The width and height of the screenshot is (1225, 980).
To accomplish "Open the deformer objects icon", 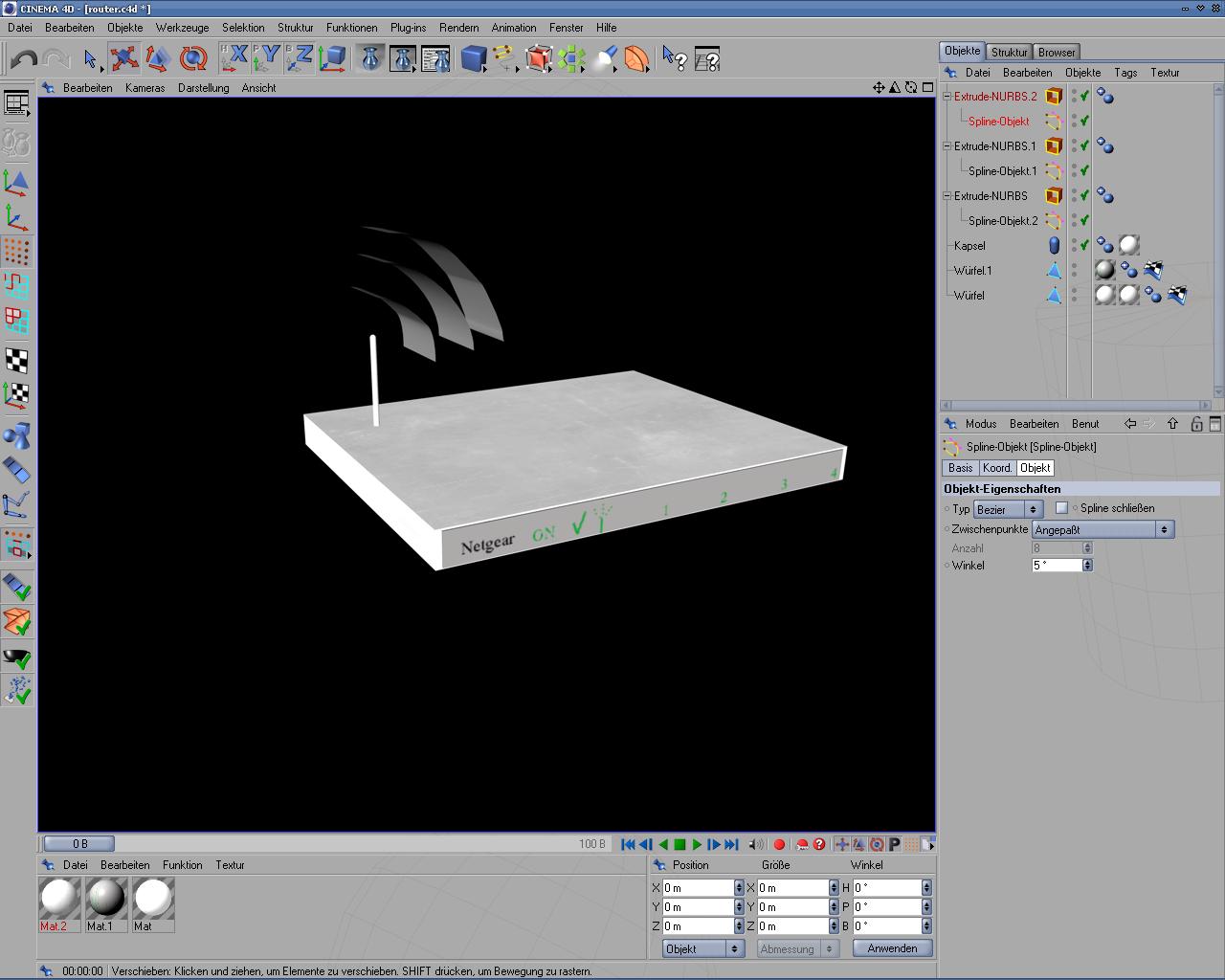I will click(636, 59).
